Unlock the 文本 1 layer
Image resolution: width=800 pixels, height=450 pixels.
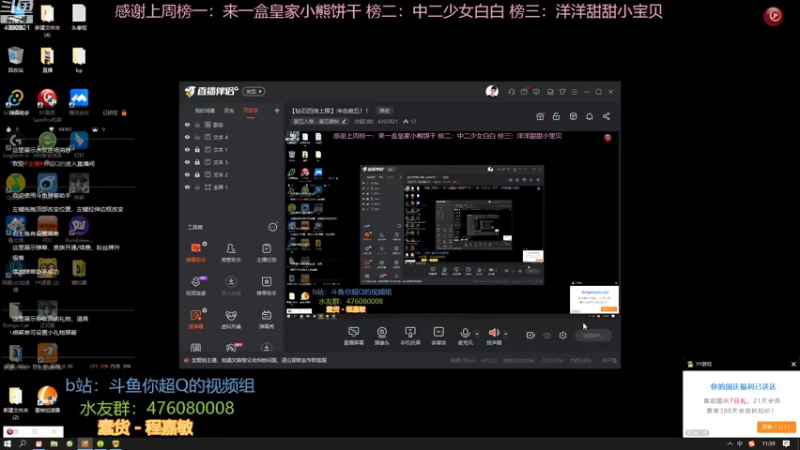[197, 149]
